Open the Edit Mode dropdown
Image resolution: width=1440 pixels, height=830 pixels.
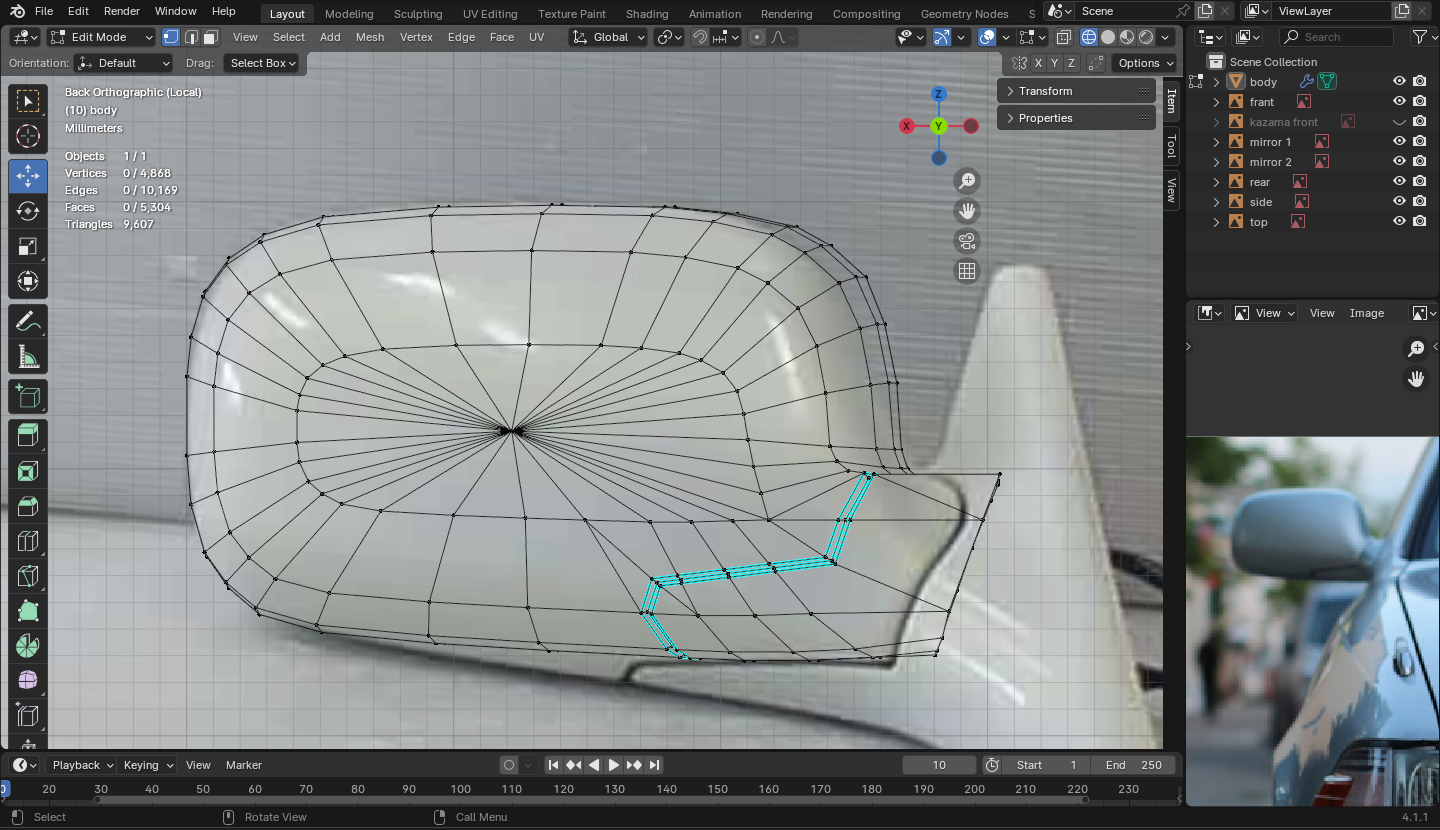pos(102,37)
